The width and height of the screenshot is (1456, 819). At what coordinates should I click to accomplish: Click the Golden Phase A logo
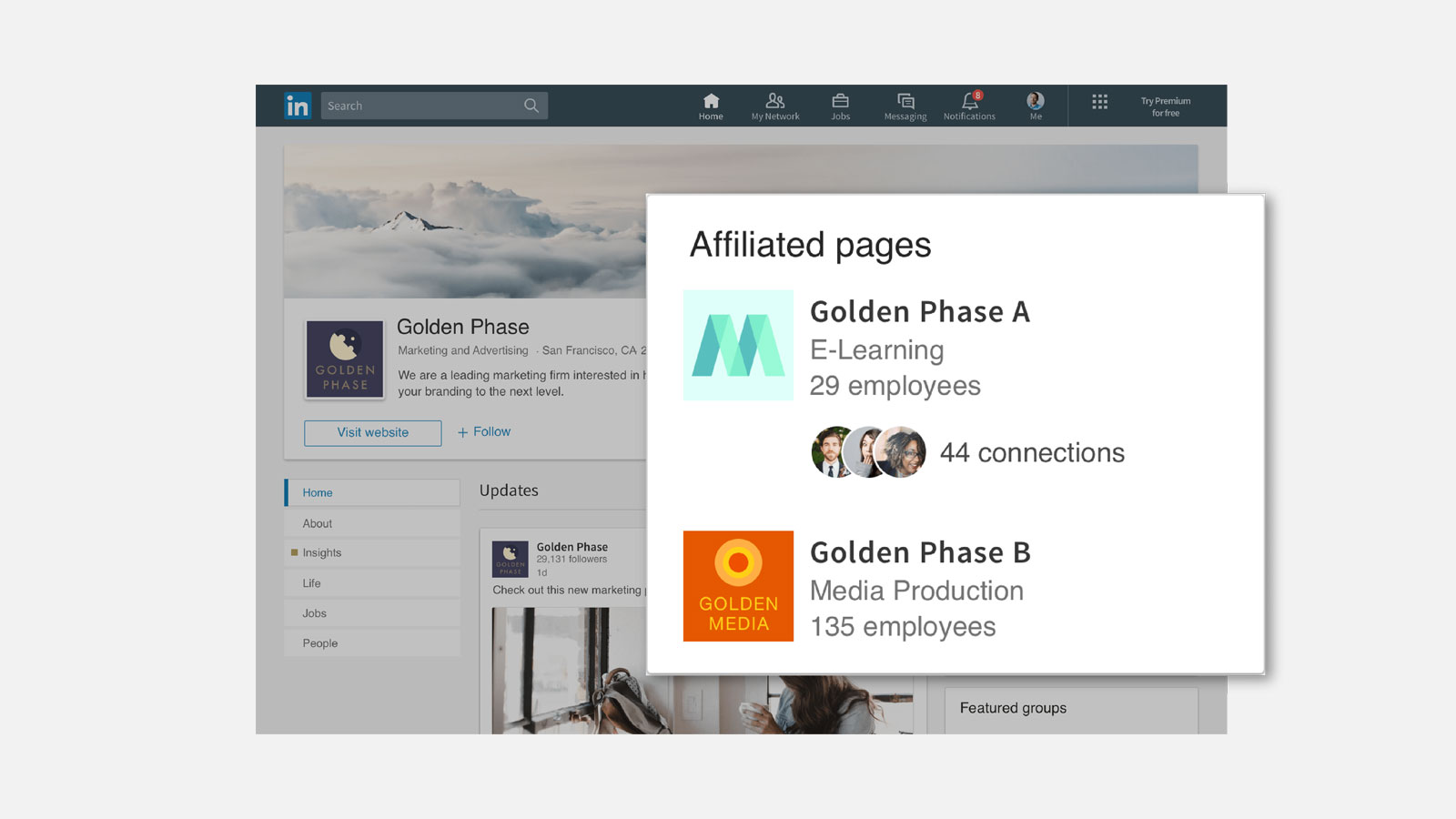point(738,345)
